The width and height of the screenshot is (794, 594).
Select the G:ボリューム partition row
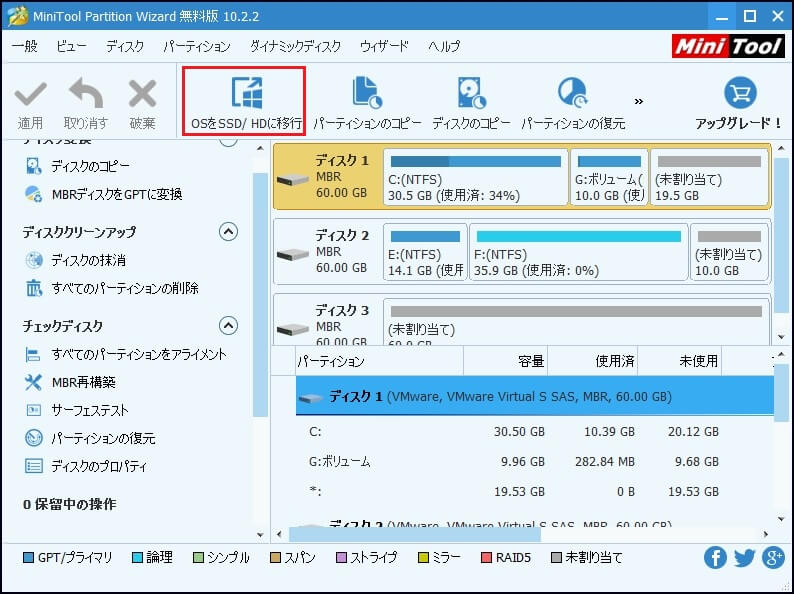[x=535, y=462]
